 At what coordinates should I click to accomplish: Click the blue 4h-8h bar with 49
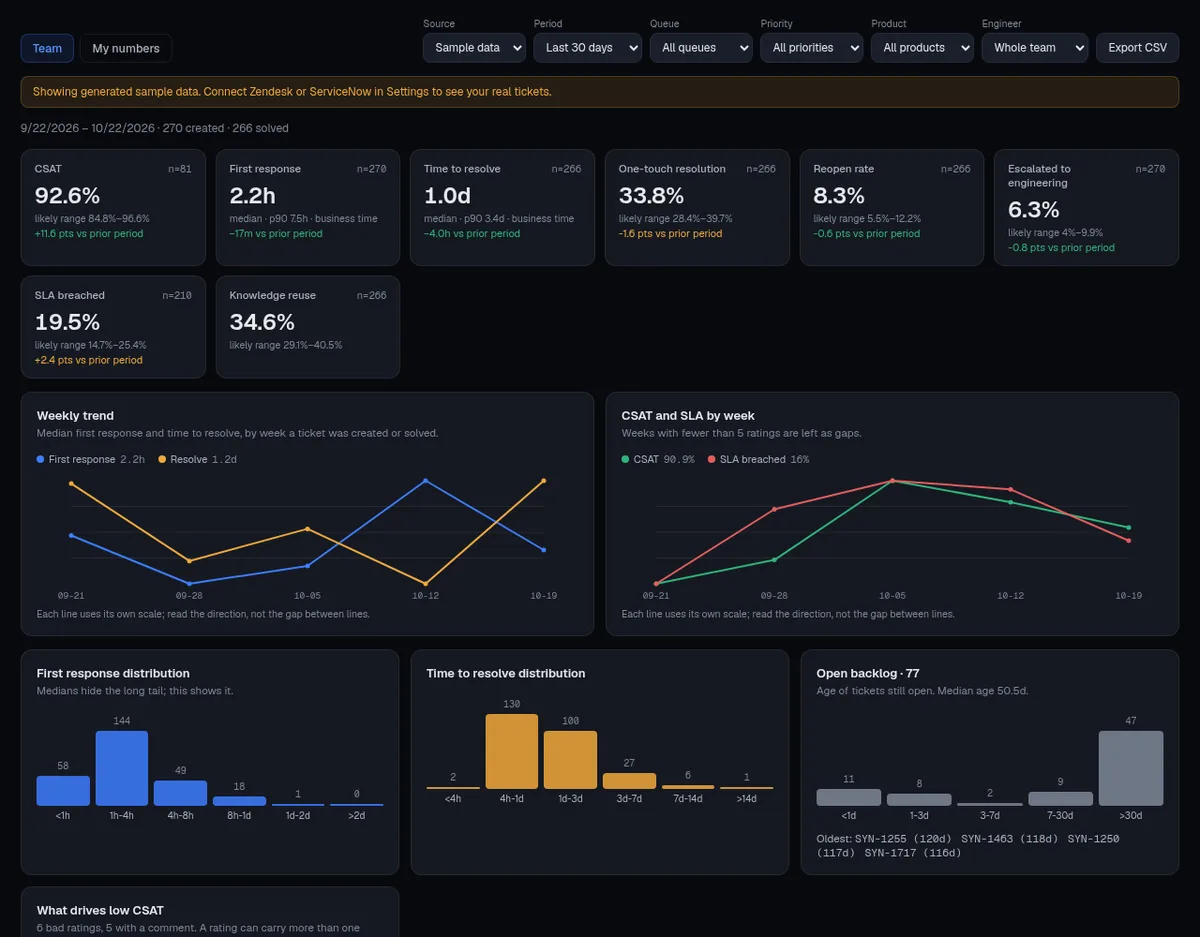pos(180,793)
